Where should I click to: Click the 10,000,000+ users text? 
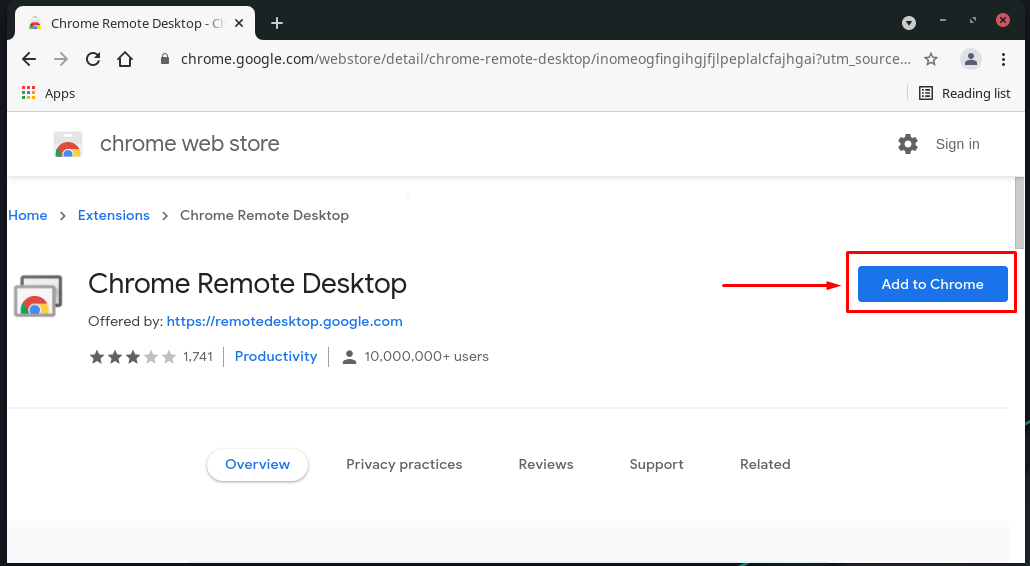tap(426, 357)
